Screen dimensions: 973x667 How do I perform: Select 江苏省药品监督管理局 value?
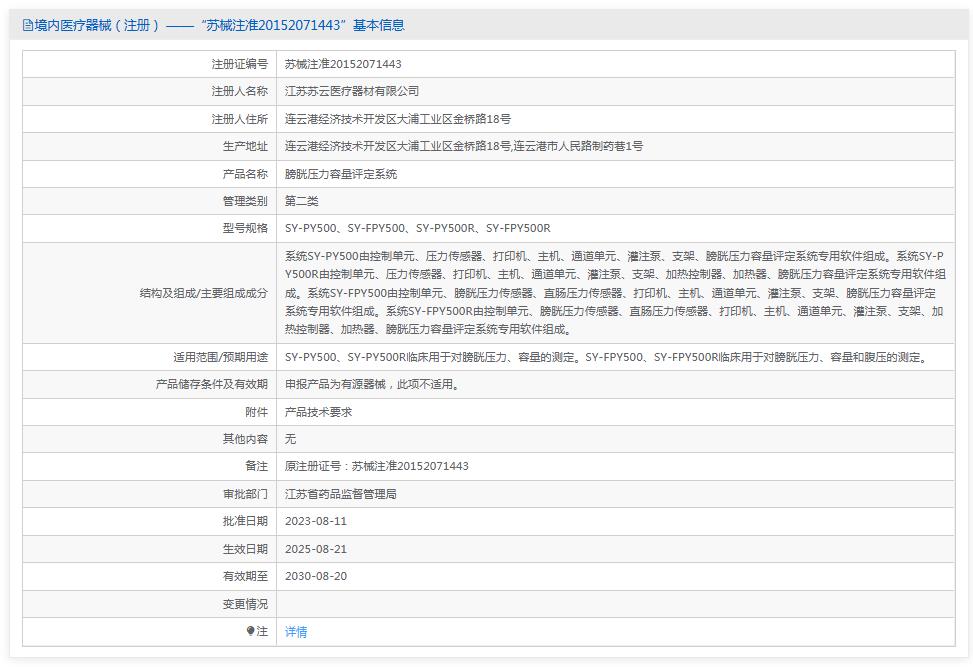341,495
